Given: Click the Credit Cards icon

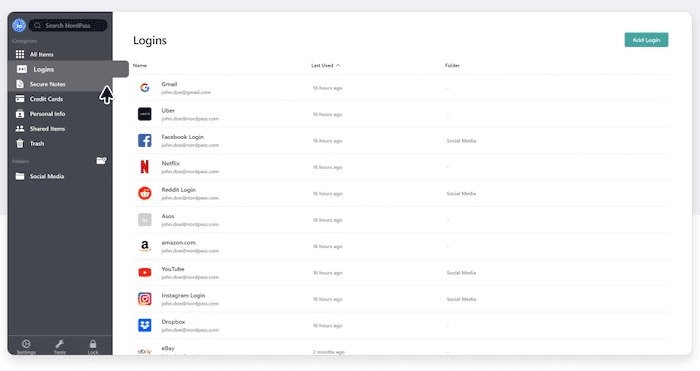Looking at the screenshot, I should pos(20,99).
